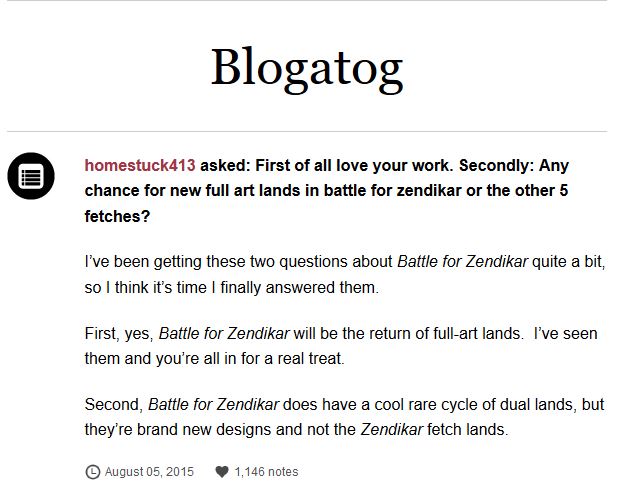Image resolution: width=627 pixels, height=490 pixels.
Task: Click the heart icon next to notes
Action: 222,472
